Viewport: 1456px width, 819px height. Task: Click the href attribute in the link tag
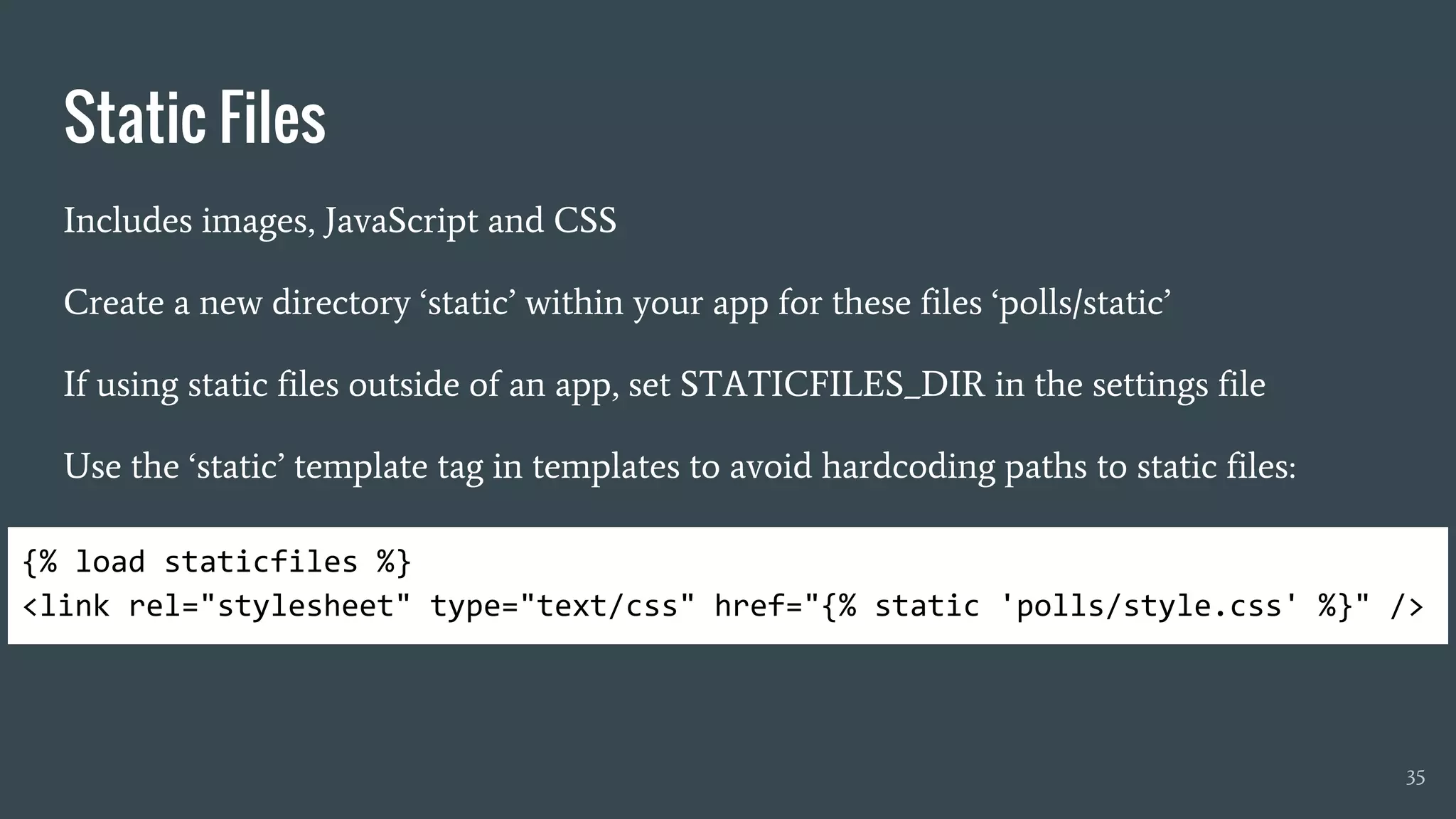(749, 606)
